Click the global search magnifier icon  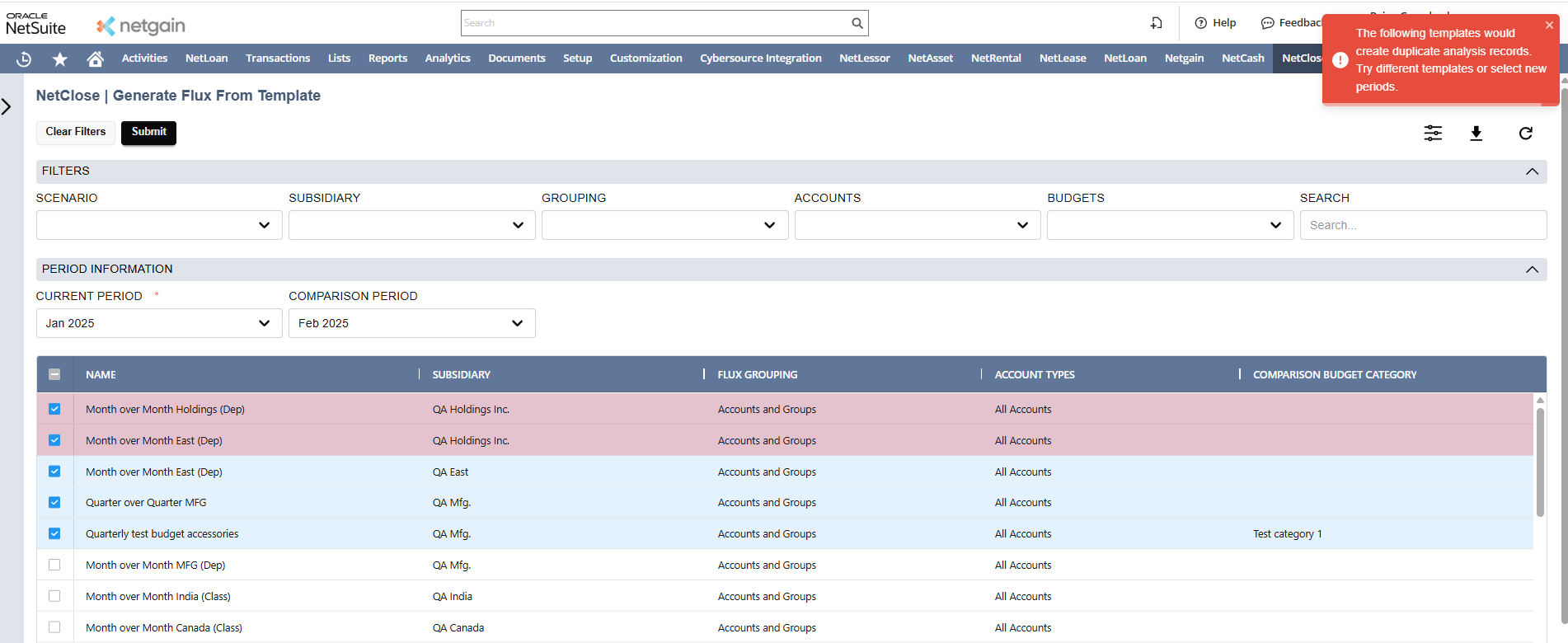click(x=857, y=23)
